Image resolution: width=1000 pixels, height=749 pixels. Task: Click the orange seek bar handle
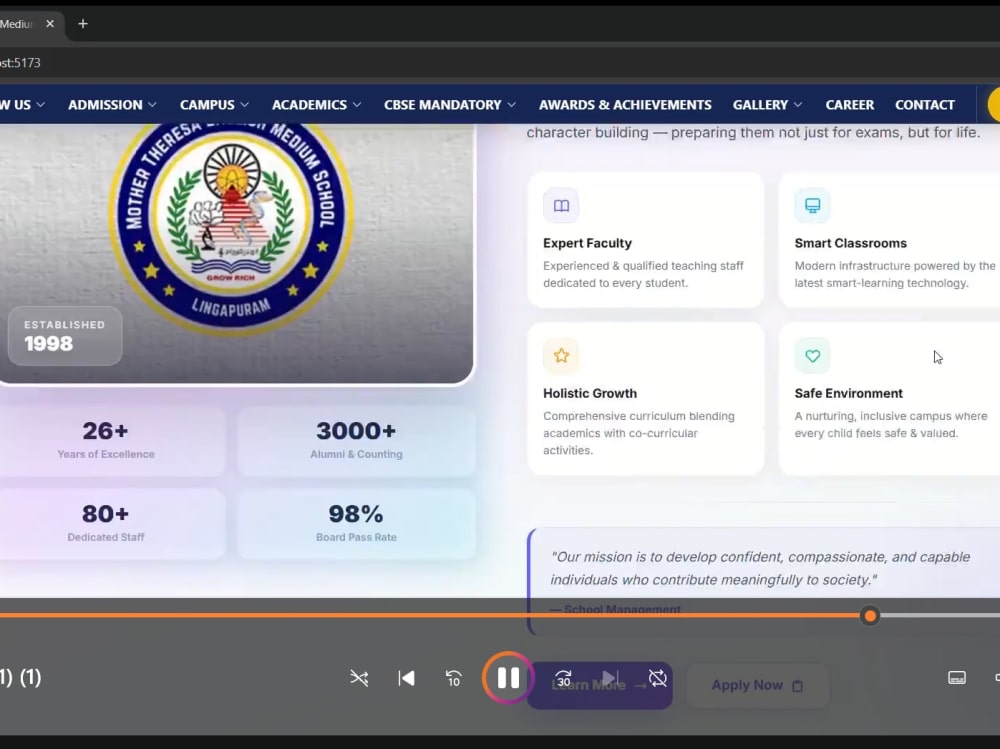870,616
